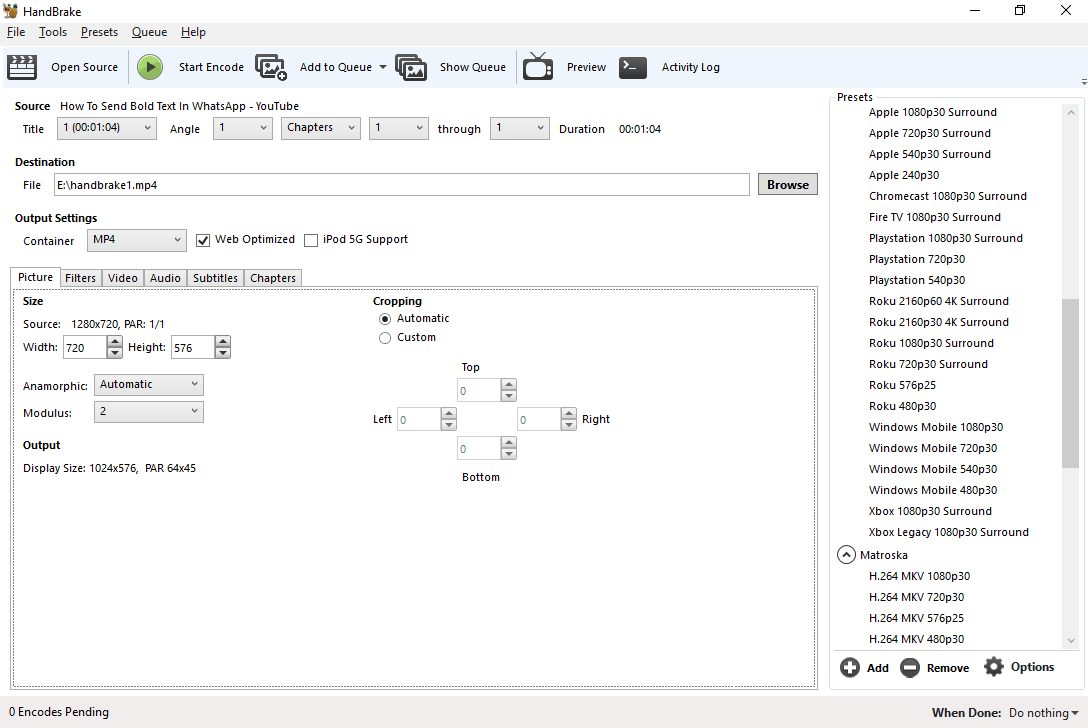The width and height of the screenshot is (1088, 728).
Task: Select the Roku 576p25 preset
Action: click(902, 384)
